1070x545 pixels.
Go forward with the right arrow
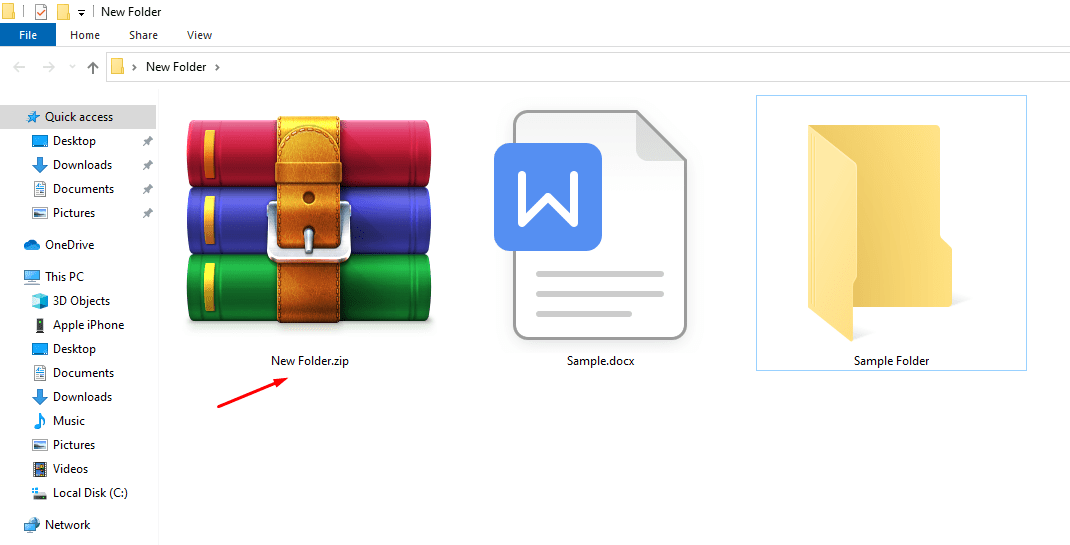click(x=48, y=67)
